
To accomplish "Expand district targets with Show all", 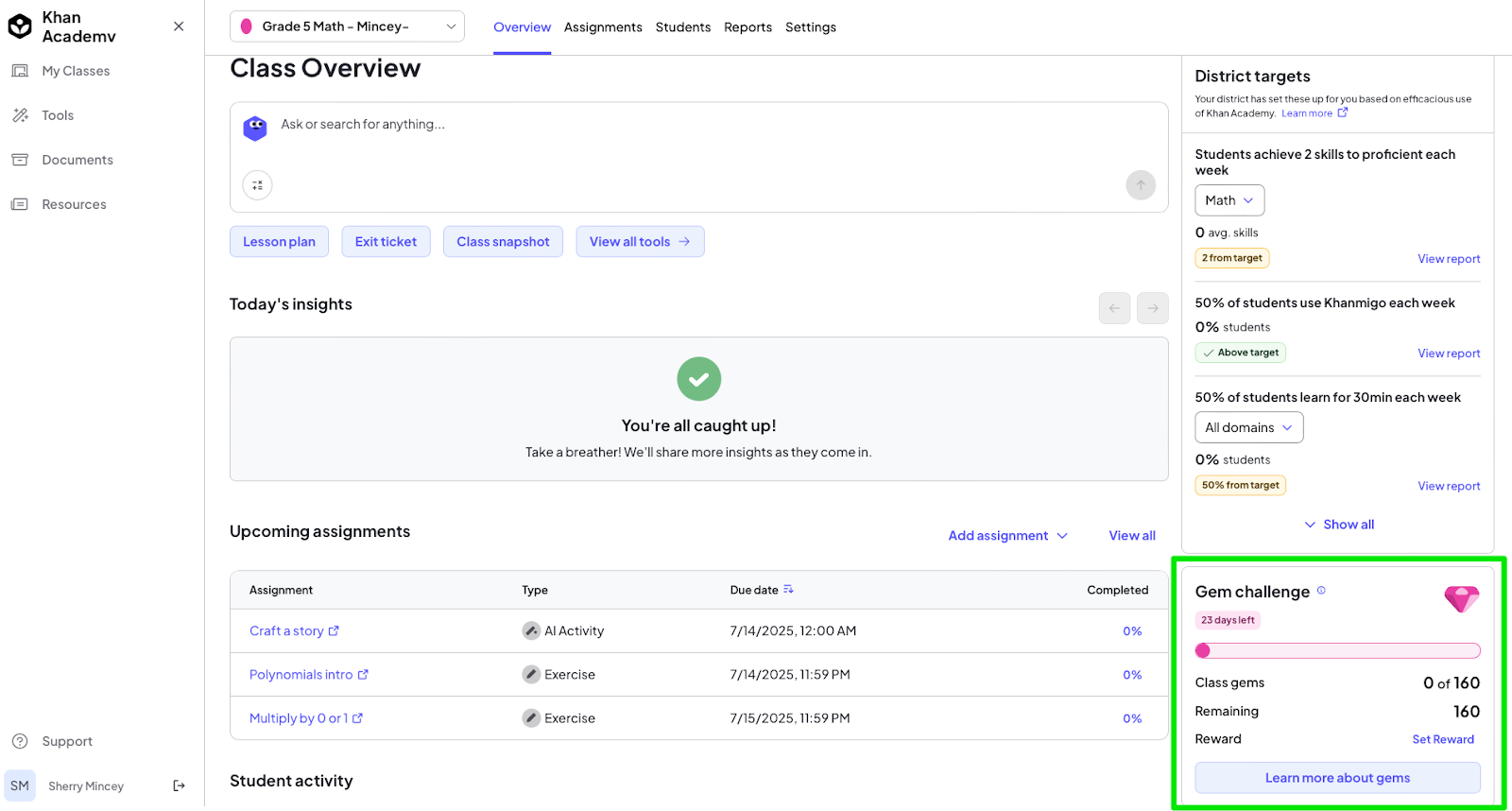I will coord(1339,525).
